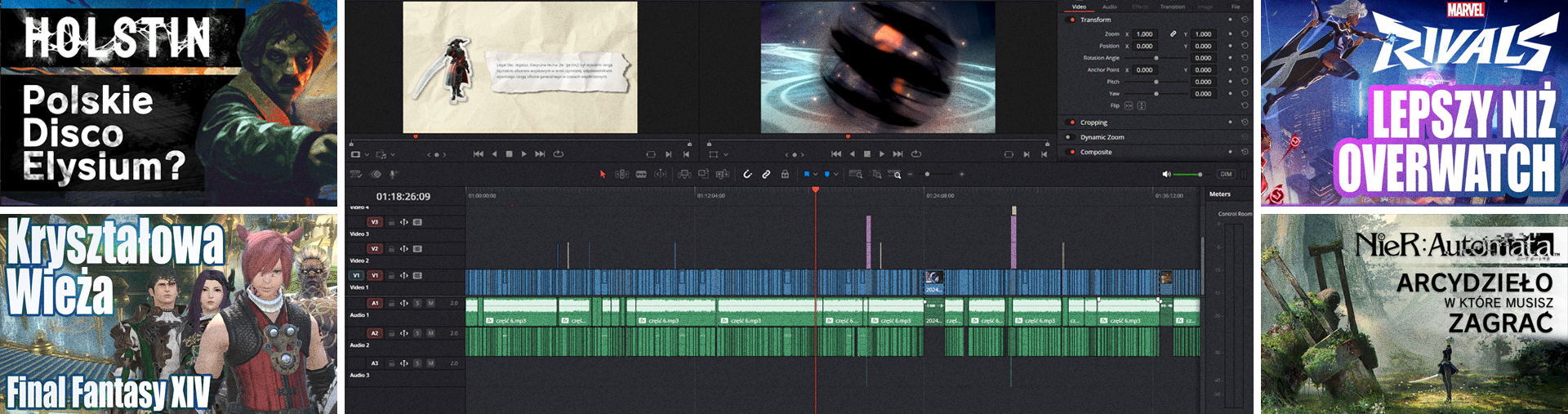Image resolution: width=1568 pixels, height=414 pixels.
Task: Adjust the Rotation Angle slider
Action: (x=1156, y=58)
